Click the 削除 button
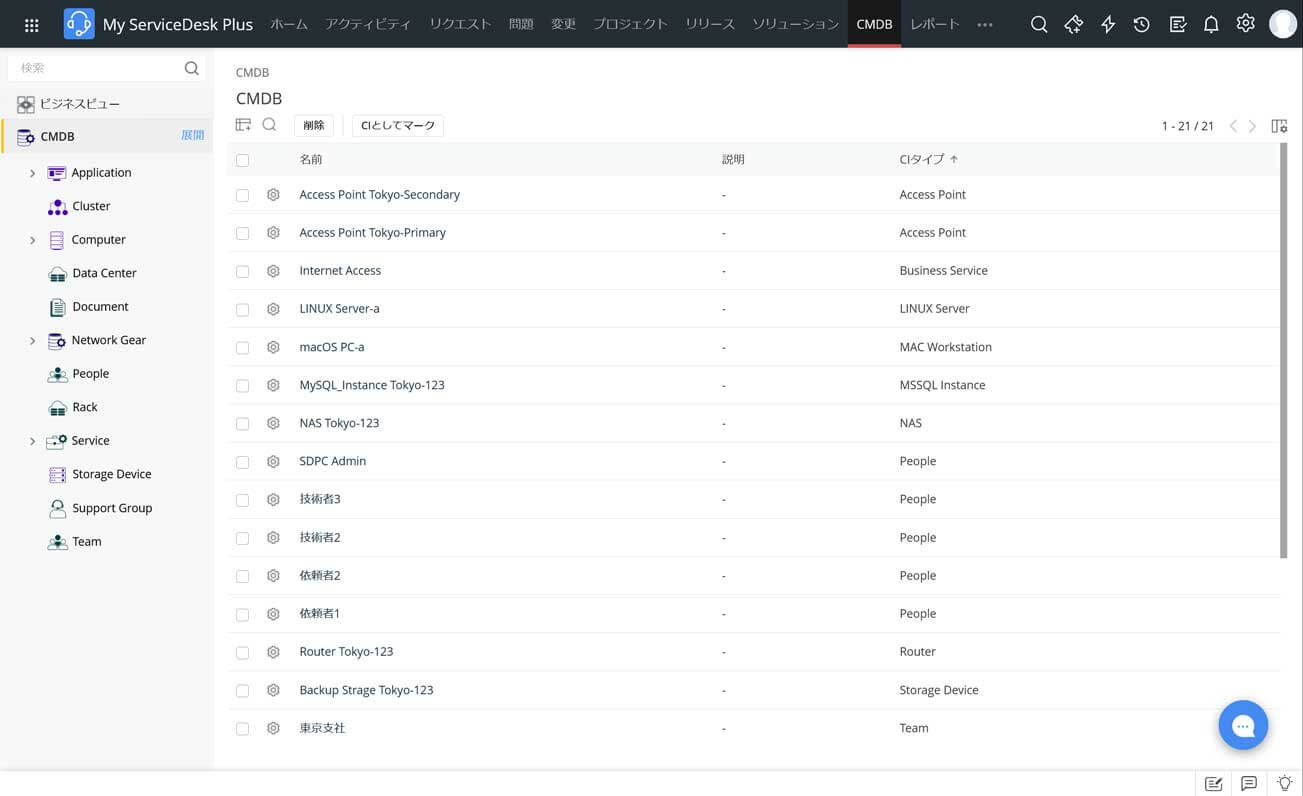1303x796 pixels. point(314,125)
